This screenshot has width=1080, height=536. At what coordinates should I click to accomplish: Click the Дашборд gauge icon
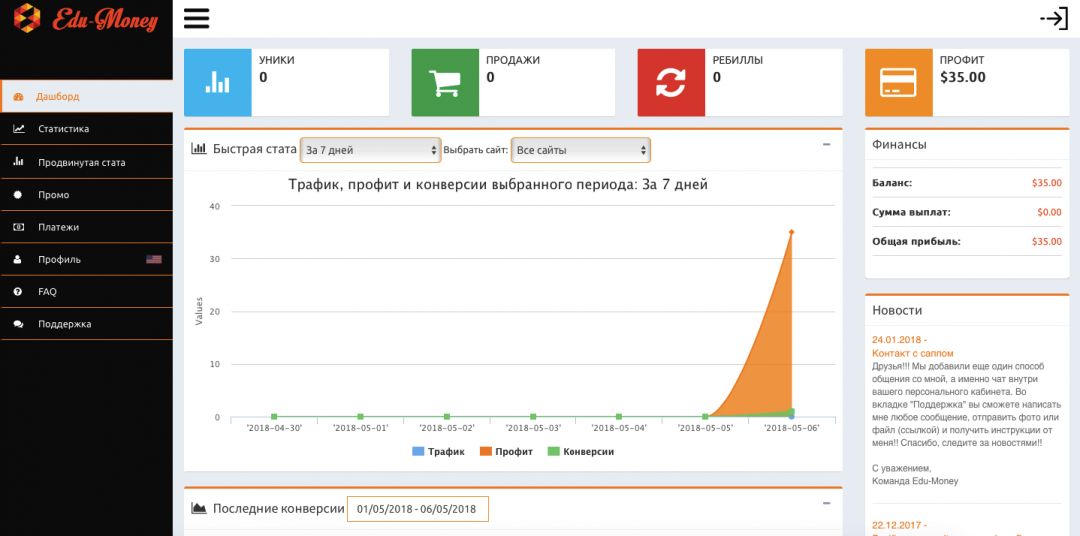19,97
